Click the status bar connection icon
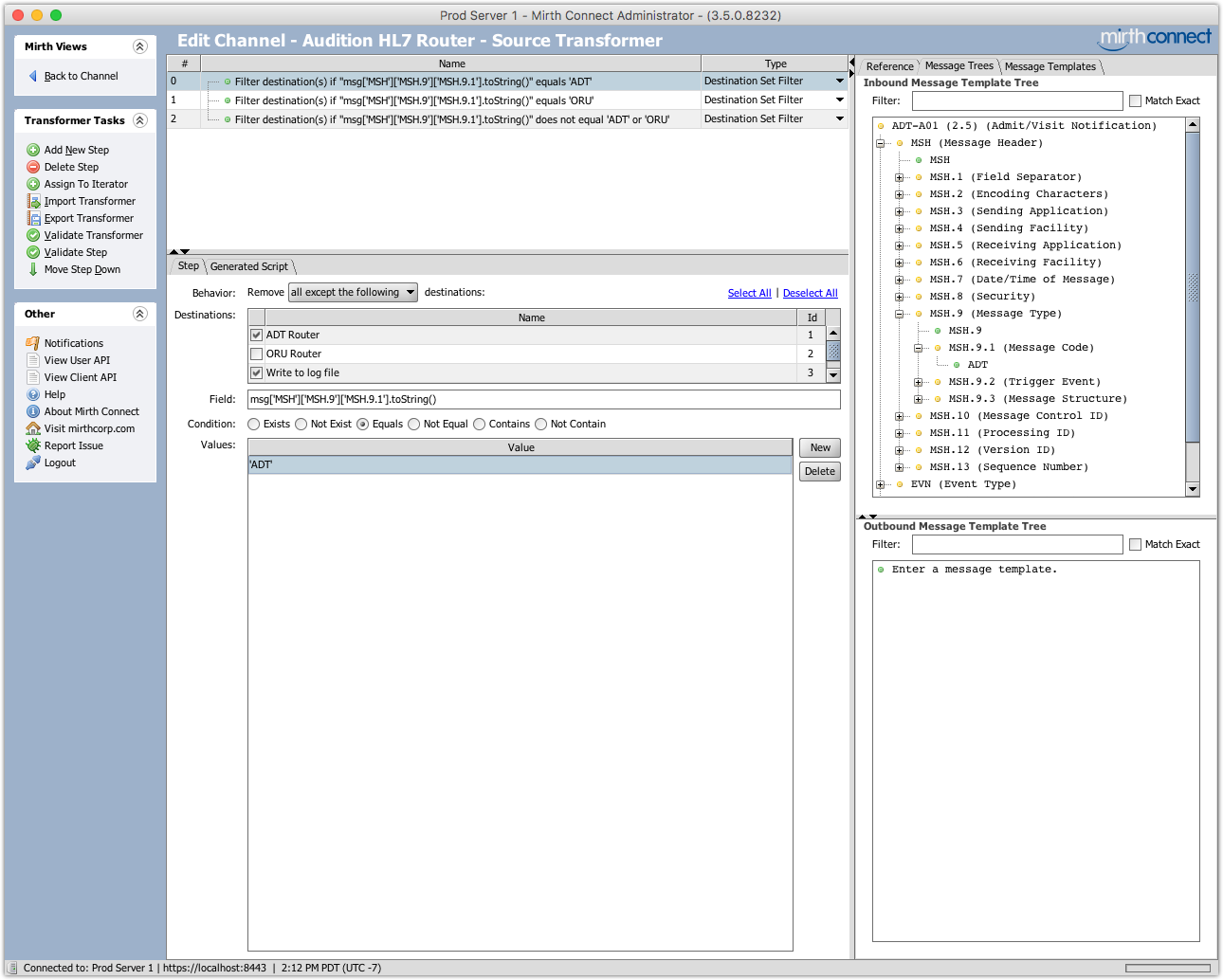1223x980 pixels. (x=12, y=968)
